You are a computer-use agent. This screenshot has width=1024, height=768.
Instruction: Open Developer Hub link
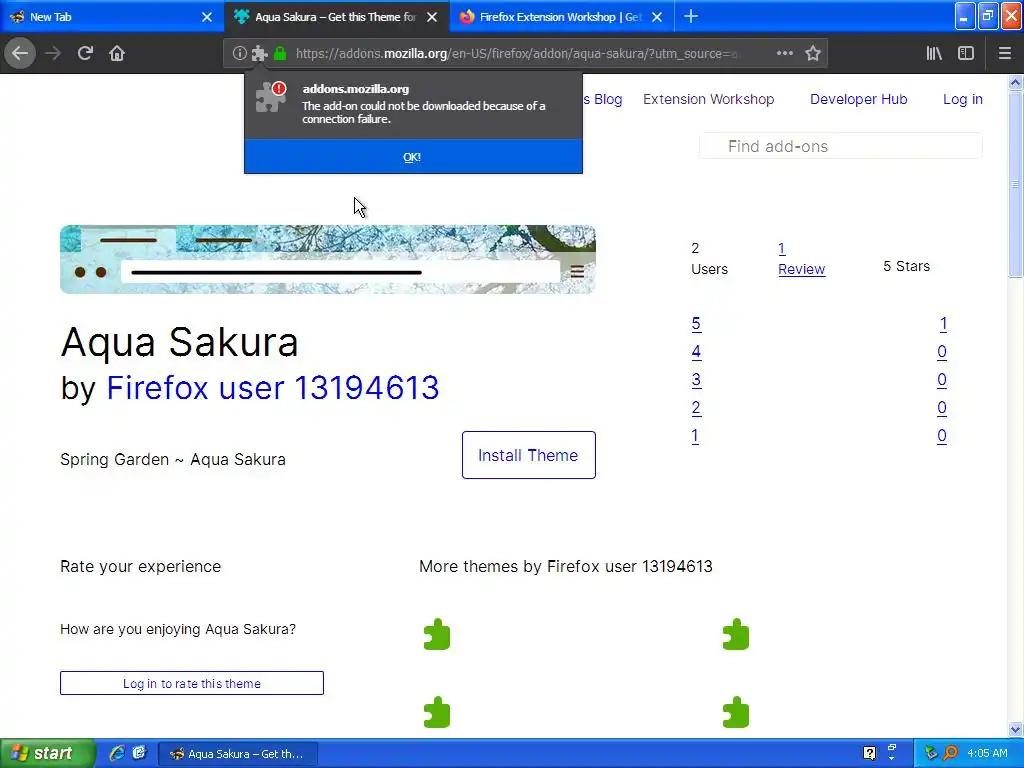(858, 99)
